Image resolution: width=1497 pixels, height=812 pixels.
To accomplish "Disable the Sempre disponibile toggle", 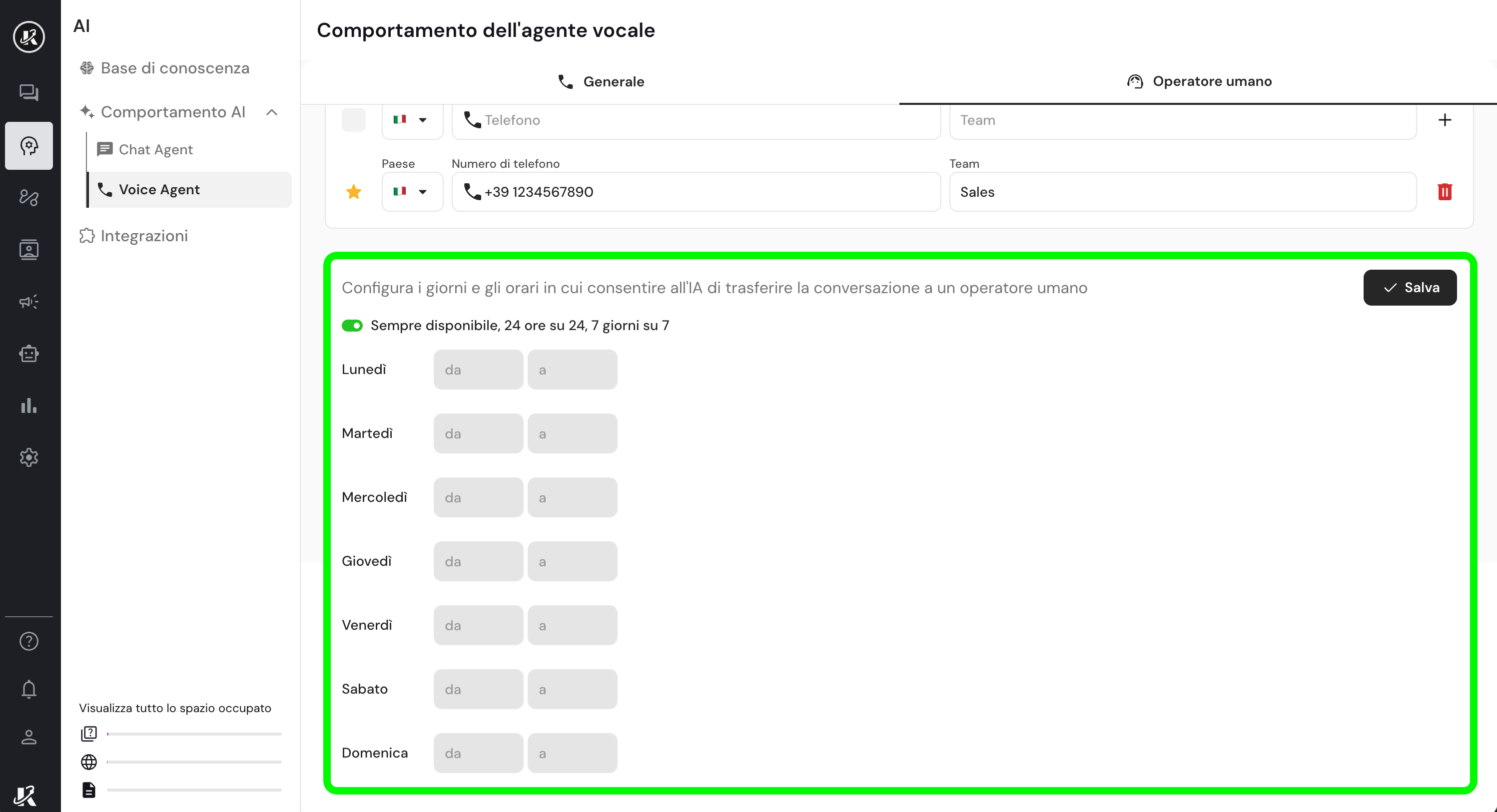I will coord(352,325).
